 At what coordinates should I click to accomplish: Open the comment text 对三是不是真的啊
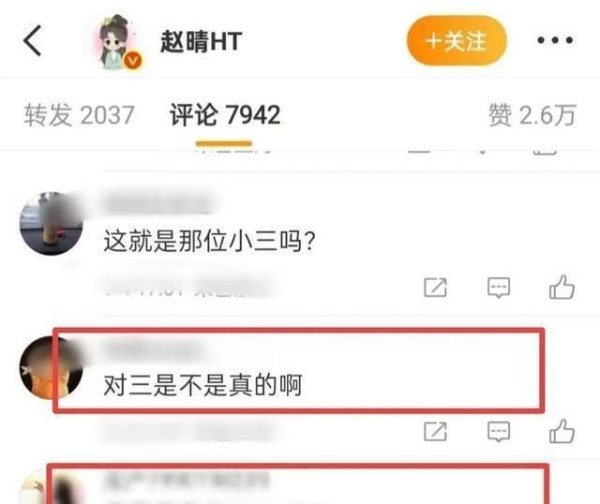203,385
